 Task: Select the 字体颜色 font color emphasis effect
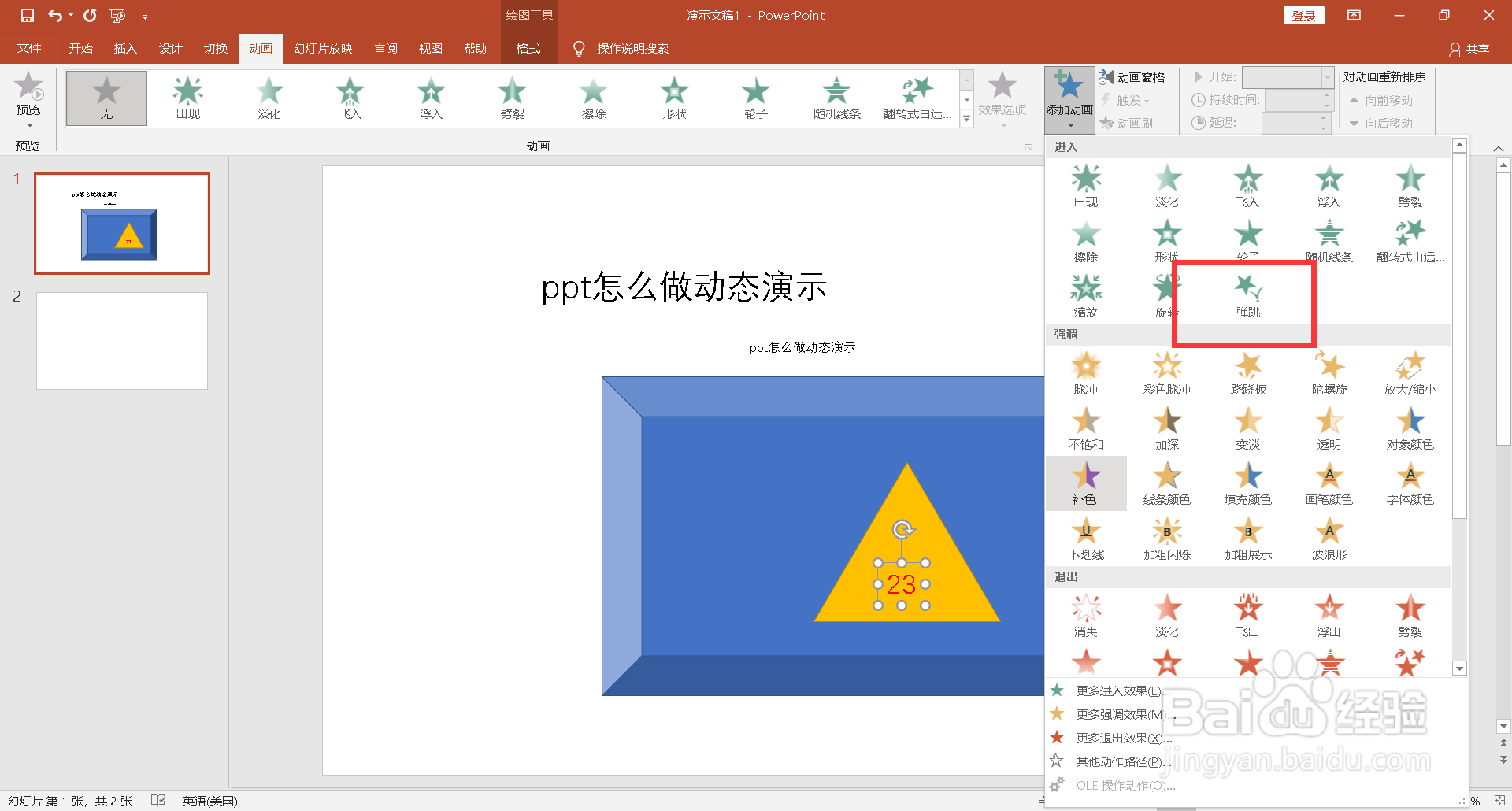(x=1410, y=482)
